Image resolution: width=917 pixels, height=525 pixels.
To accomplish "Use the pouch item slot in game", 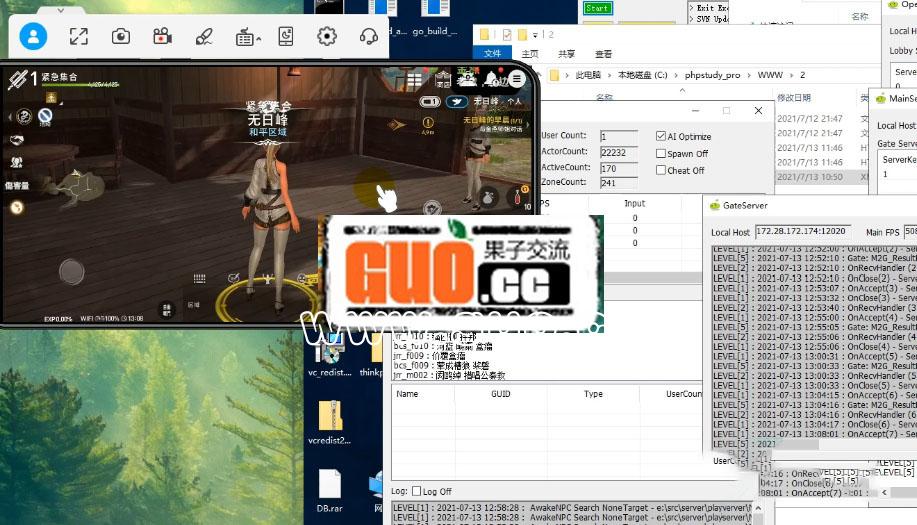I will pyautogui.click(x=488, y=198).
